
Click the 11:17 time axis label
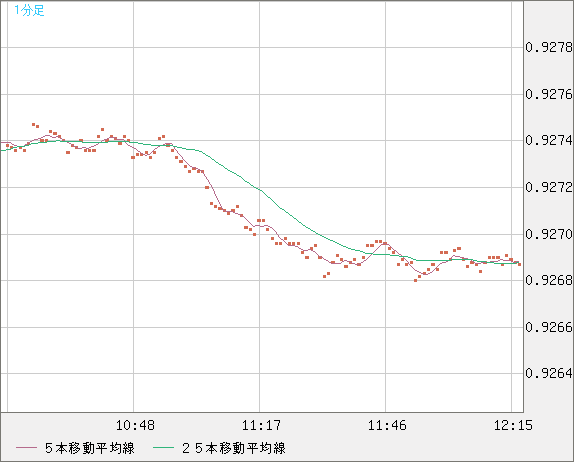pyautogui.click(x=261, y=425)
